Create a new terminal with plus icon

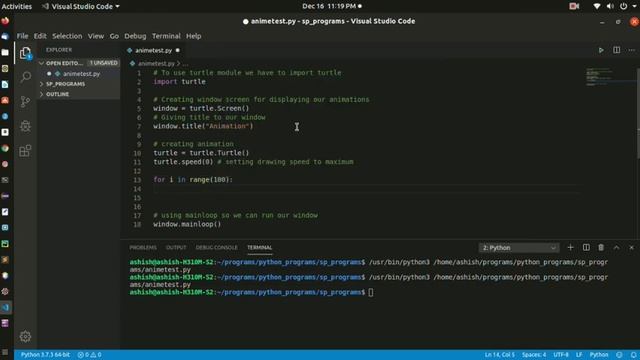[570, 247]
